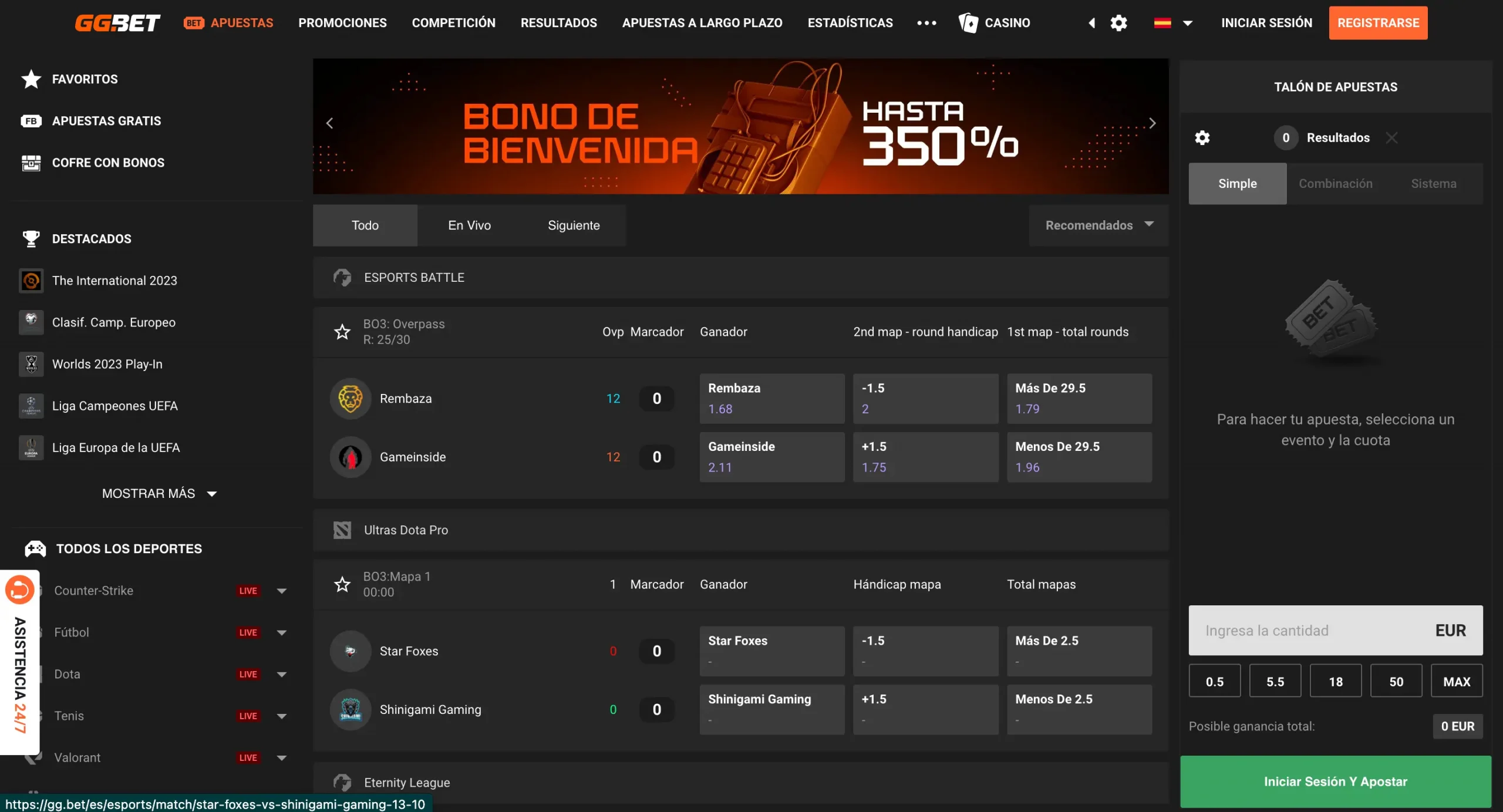1503x812 pixels.
Task: Open Clasif. Camp. Europeo icon
Action: [x=31, y=322]
